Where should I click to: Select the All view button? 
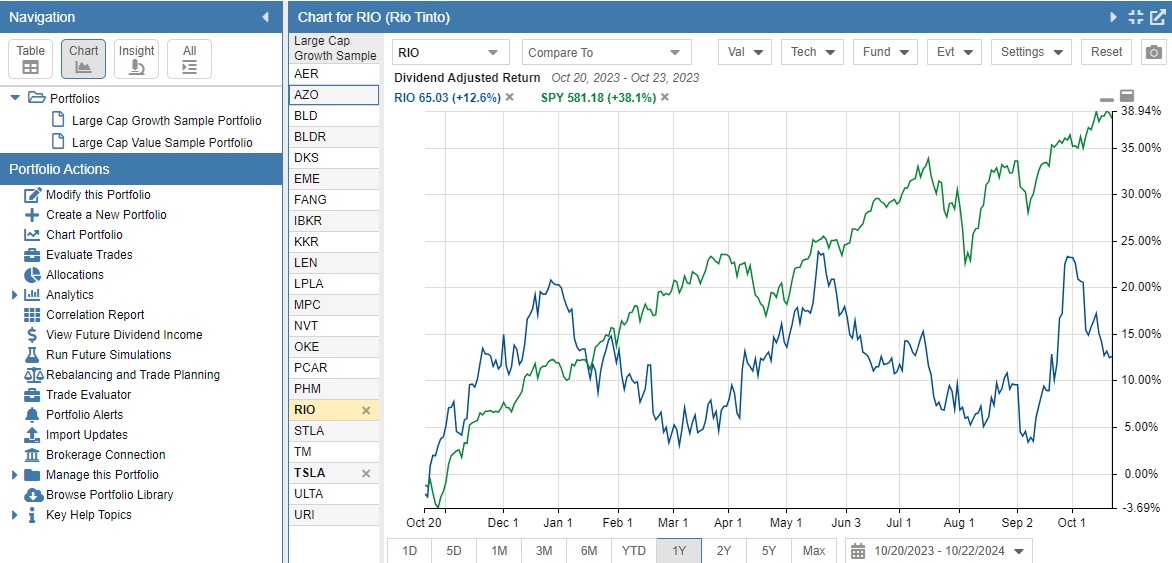[x=189, y=59]
